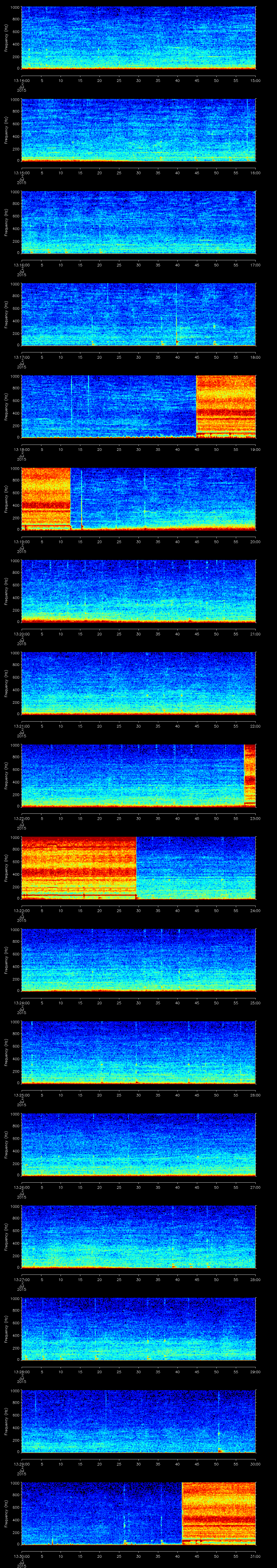Click the red noise burst ending the 13:22 panel
This screenshot has height=1568, width=277.
click(x=250, y=775)
